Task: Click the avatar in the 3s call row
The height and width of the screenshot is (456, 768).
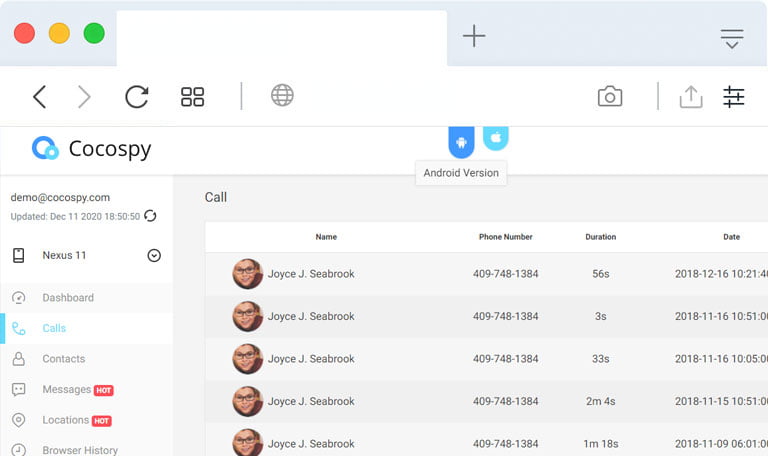Action: click(x=247, y=316)
